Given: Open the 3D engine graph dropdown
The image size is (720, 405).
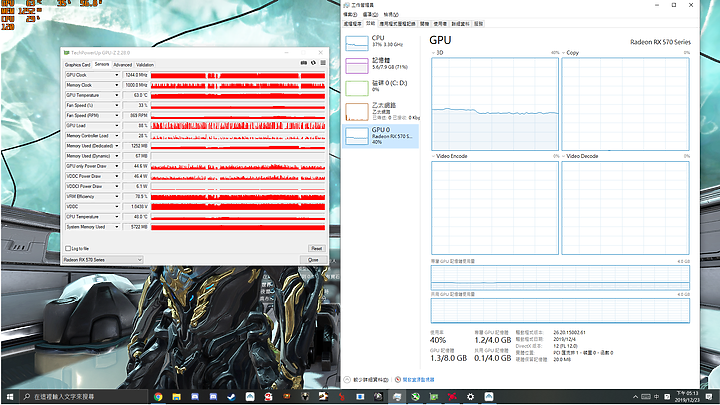Looking at the screenshot, I should tap(433, 53).
